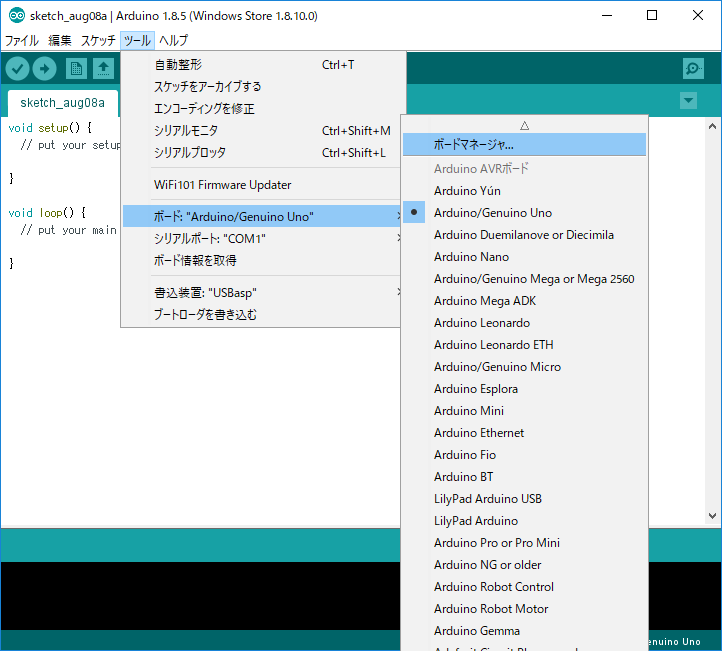Open シリアルモニタ from the menu
This screenshot has height=651, width=722.
point(262,131)
